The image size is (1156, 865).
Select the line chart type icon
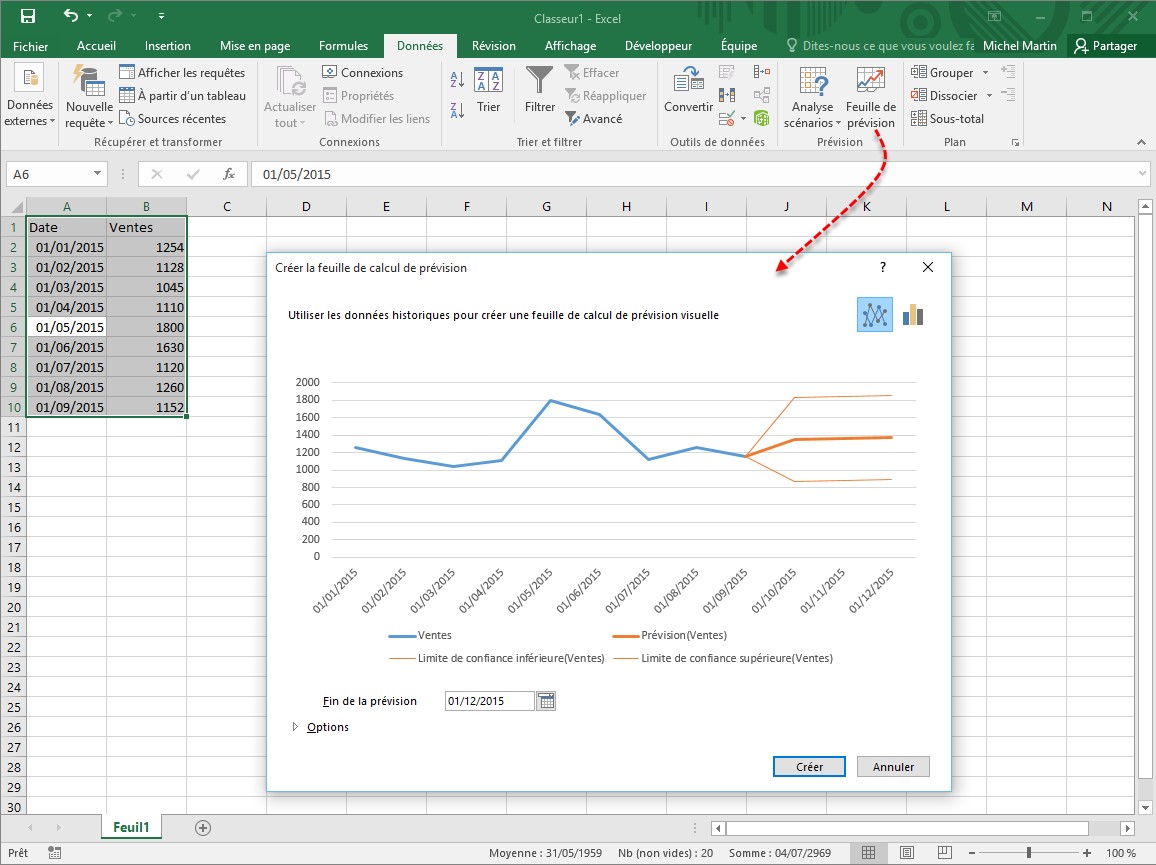coord(874,315)
